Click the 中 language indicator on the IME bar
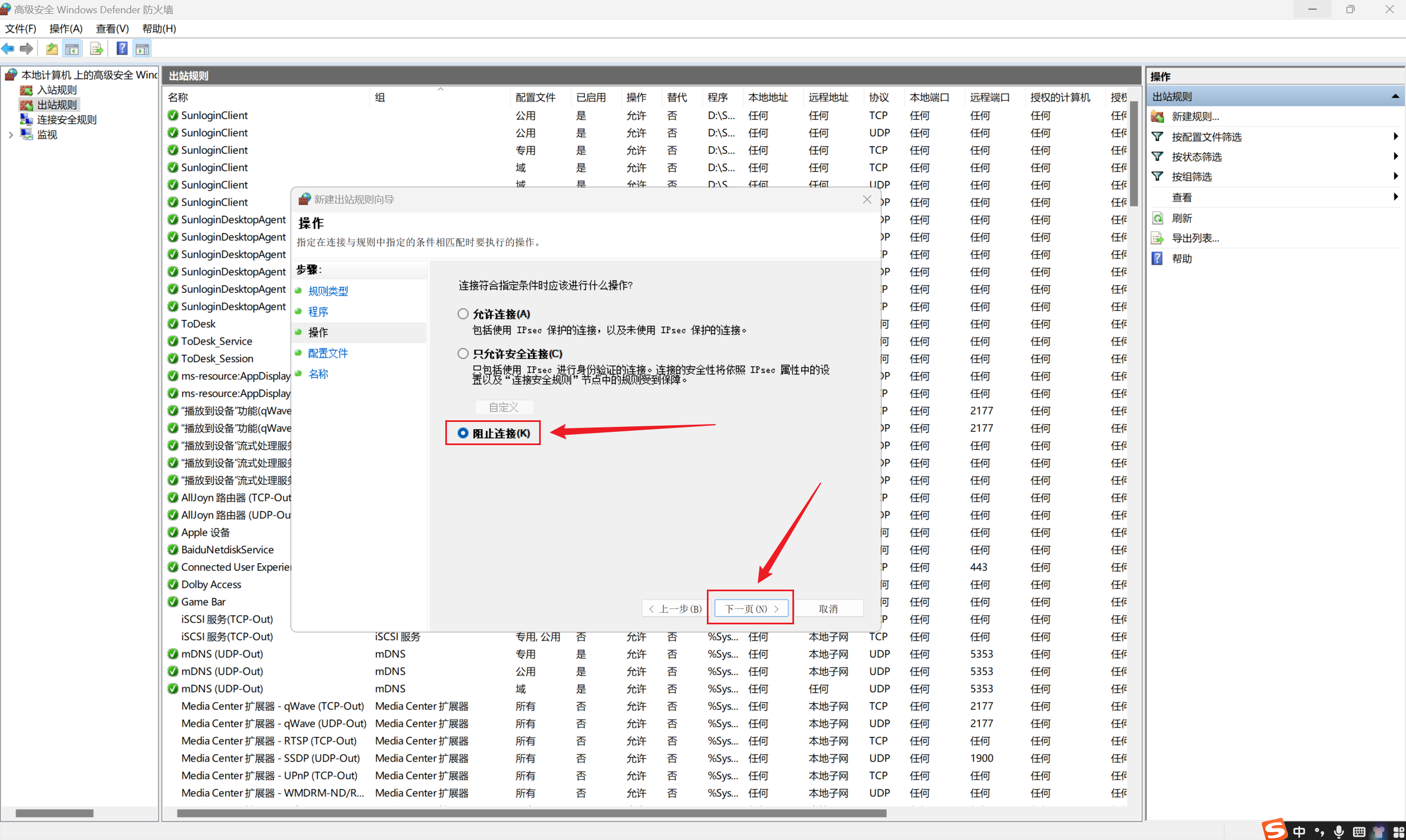Viewport: 1406px width, 840px height. click(1299, 832)
